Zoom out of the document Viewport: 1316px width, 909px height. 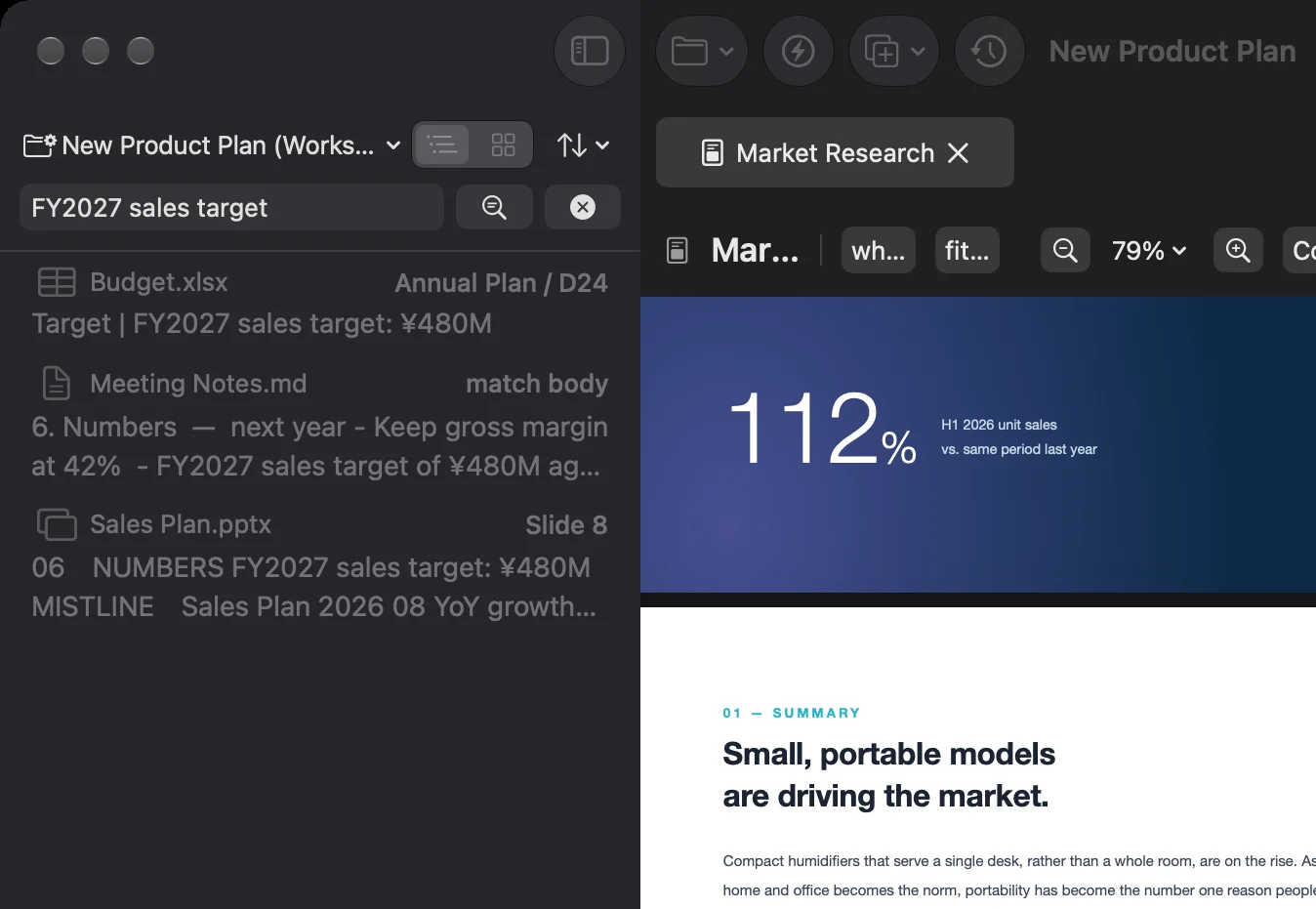tap(1065, 251)
